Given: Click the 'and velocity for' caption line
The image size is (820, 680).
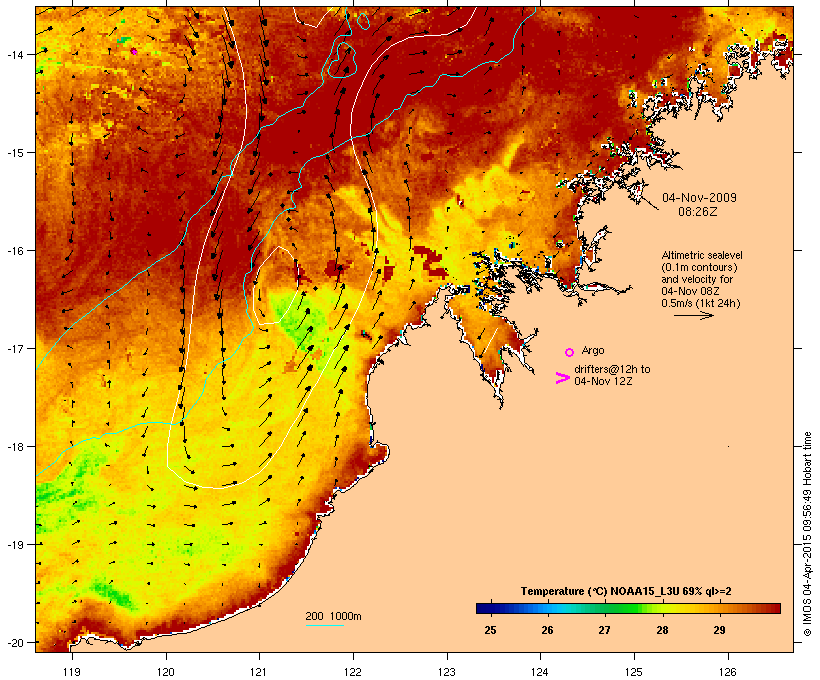Looking at the screenshot, I should 697,279.
